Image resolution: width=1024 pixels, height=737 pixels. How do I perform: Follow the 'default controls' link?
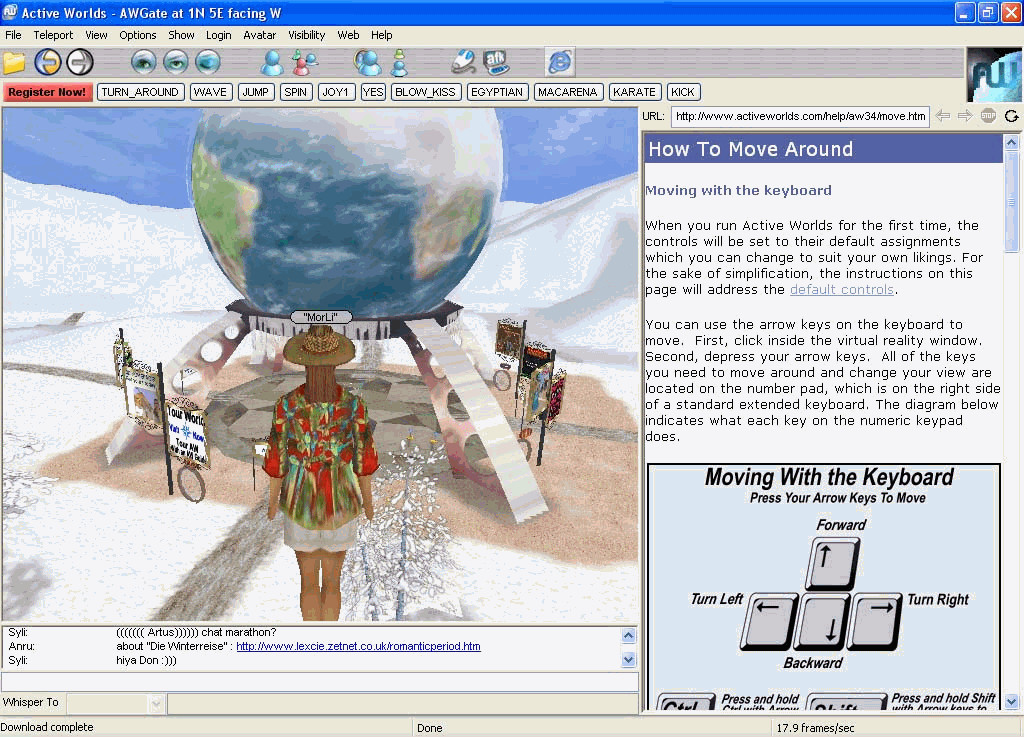point(842,289)
